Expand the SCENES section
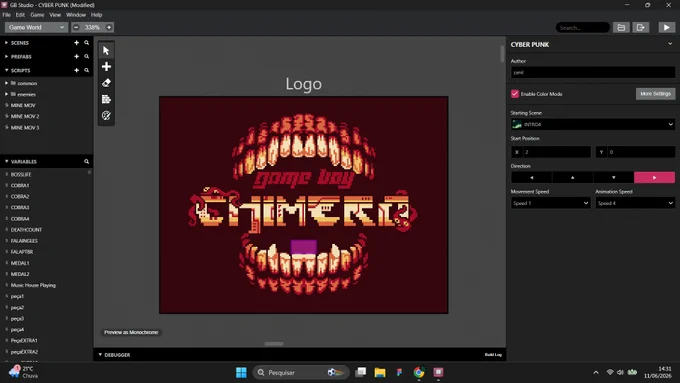This screenshot has width=680, height=383. coord(7,43)
